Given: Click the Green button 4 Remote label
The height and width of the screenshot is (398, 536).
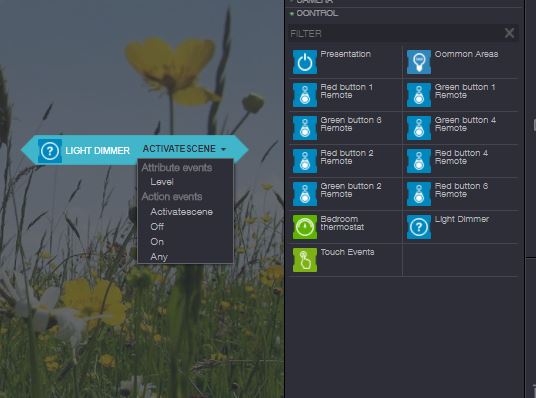Looking at the screenshot, I should 465,124.
